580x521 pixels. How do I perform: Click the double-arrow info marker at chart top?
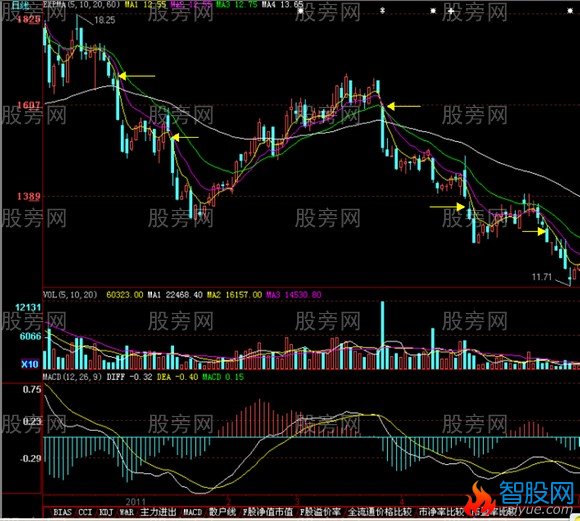[382, 11]
